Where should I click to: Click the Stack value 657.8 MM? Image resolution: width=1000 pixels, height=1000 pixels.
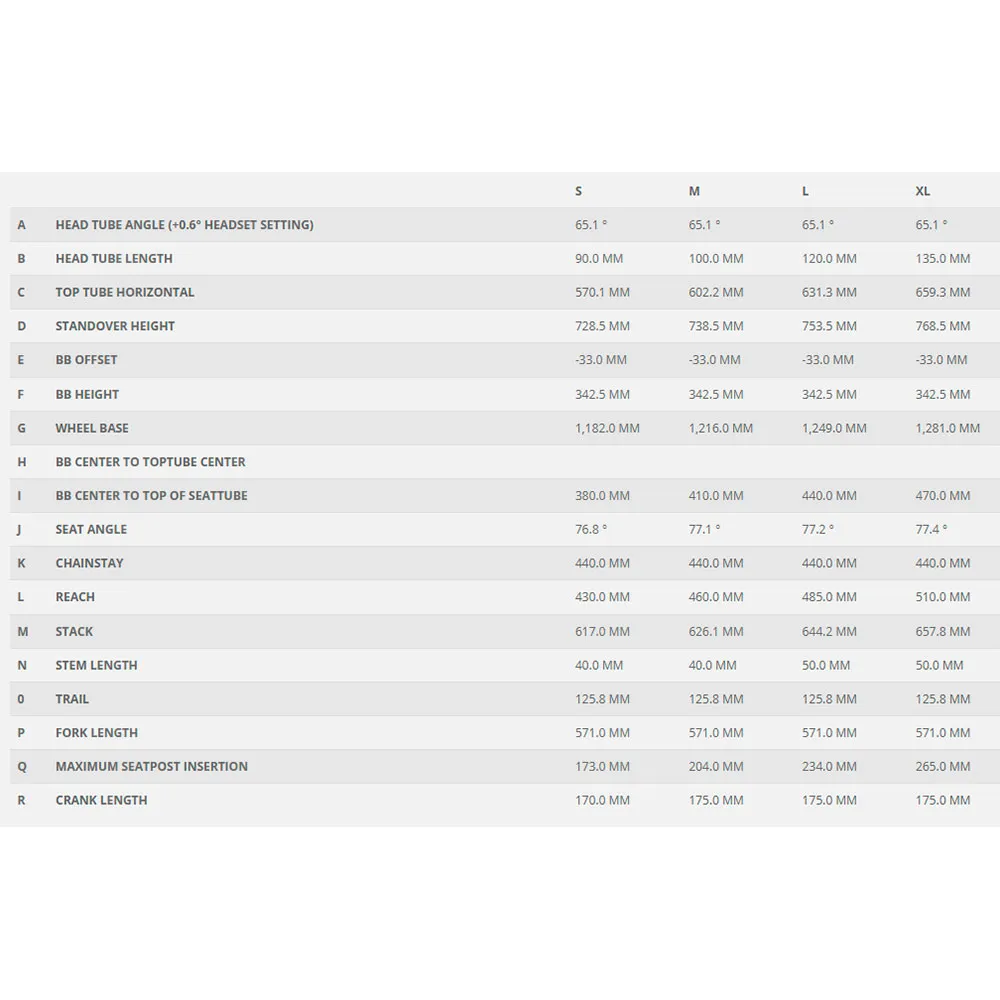coord(943,631)
